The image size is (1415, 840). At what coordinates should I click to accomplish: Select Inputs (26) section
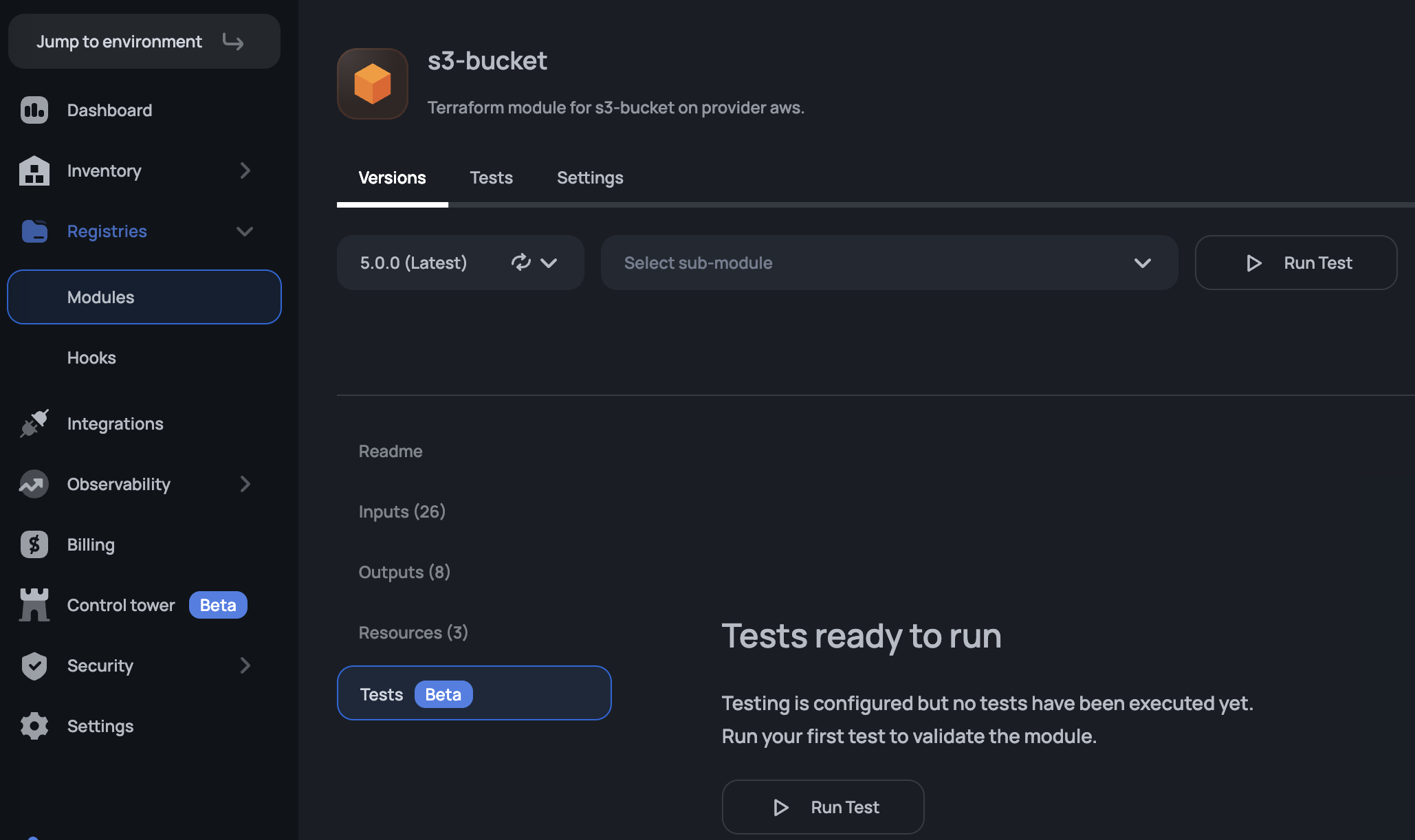(402, 511)
